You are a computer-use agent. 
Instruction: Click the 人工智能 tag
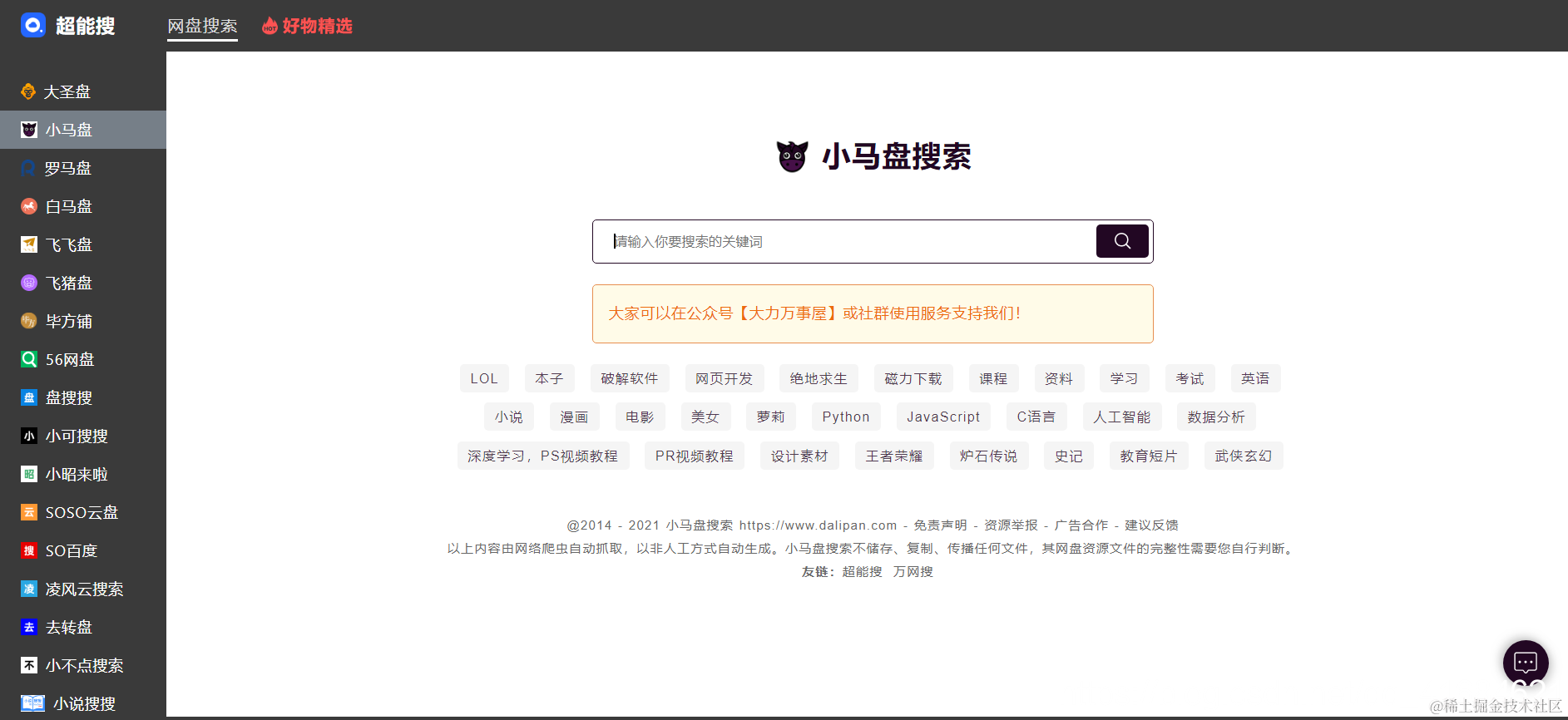tap(1122, 417)
